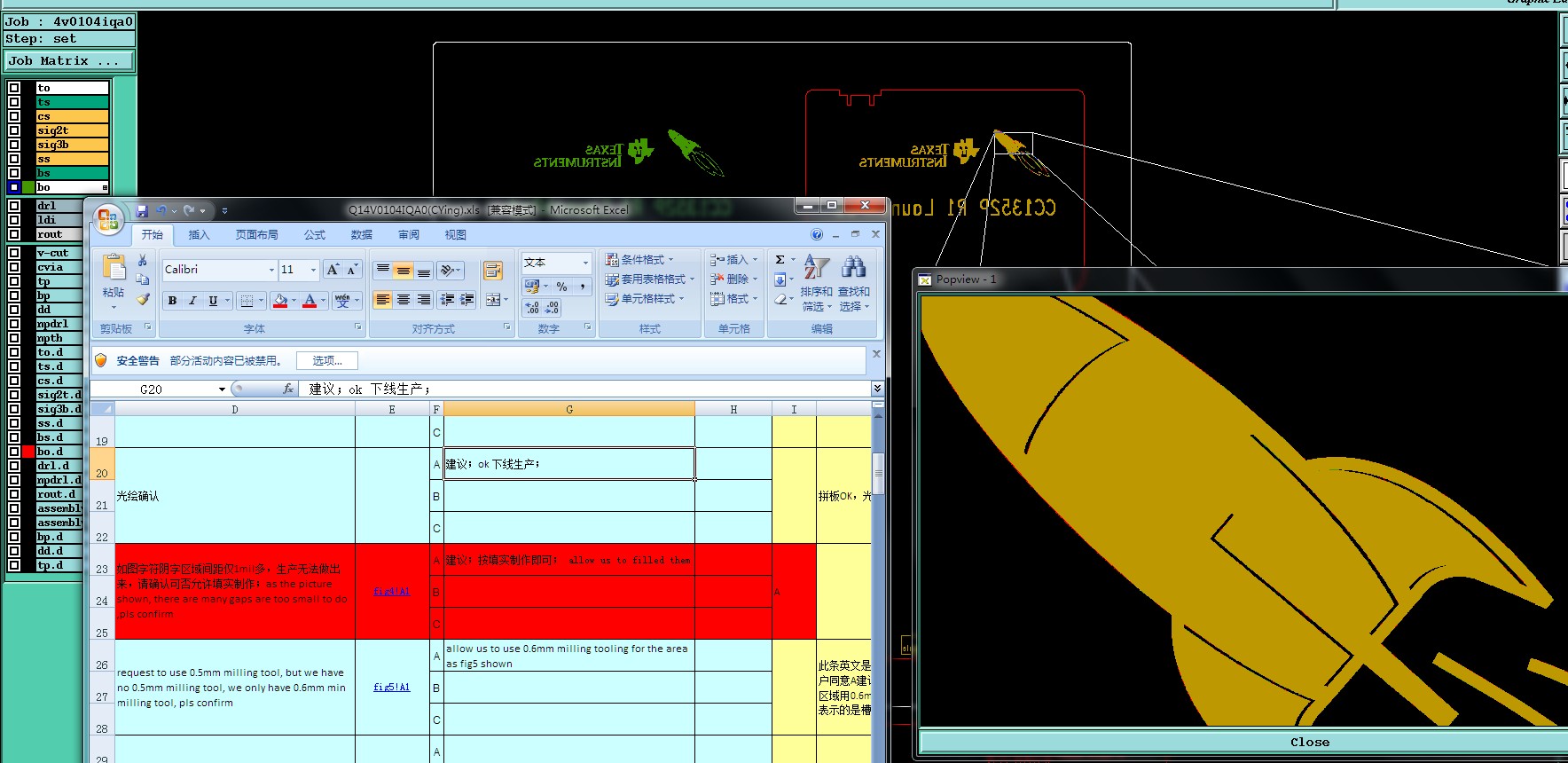Click the Comma Style icon
Viewport: 1568px width, 763px height.
[583, 286]
